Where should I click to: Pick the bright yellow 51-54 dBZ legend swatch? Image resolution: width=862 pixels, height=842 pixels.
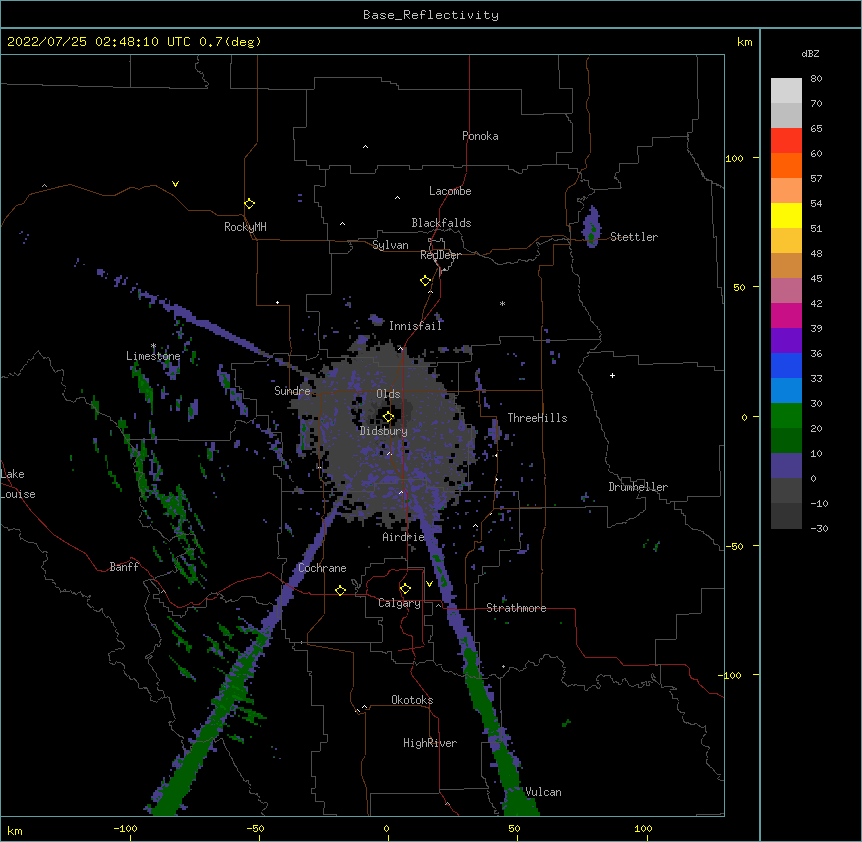(x=786, y=215)
